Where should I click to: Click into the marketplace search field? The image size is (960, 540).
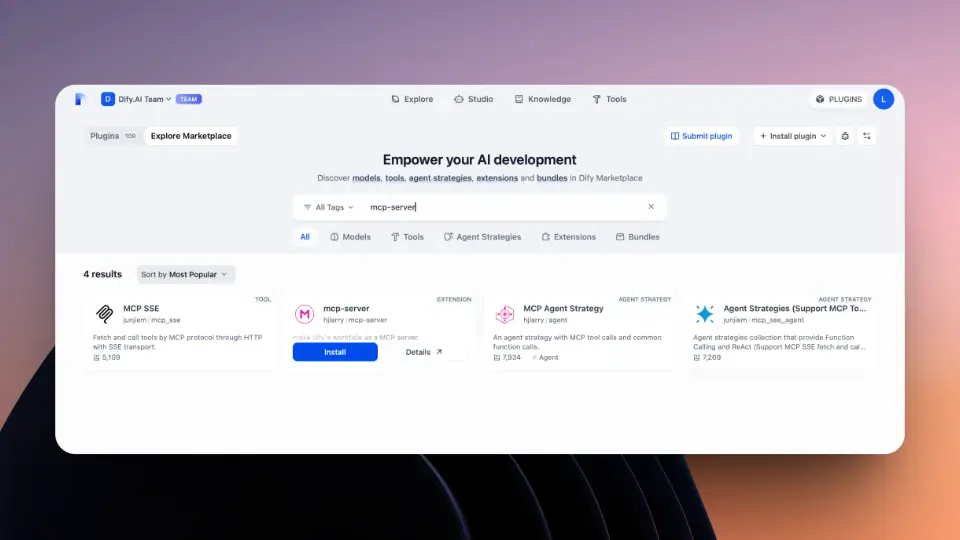(500, 207)
